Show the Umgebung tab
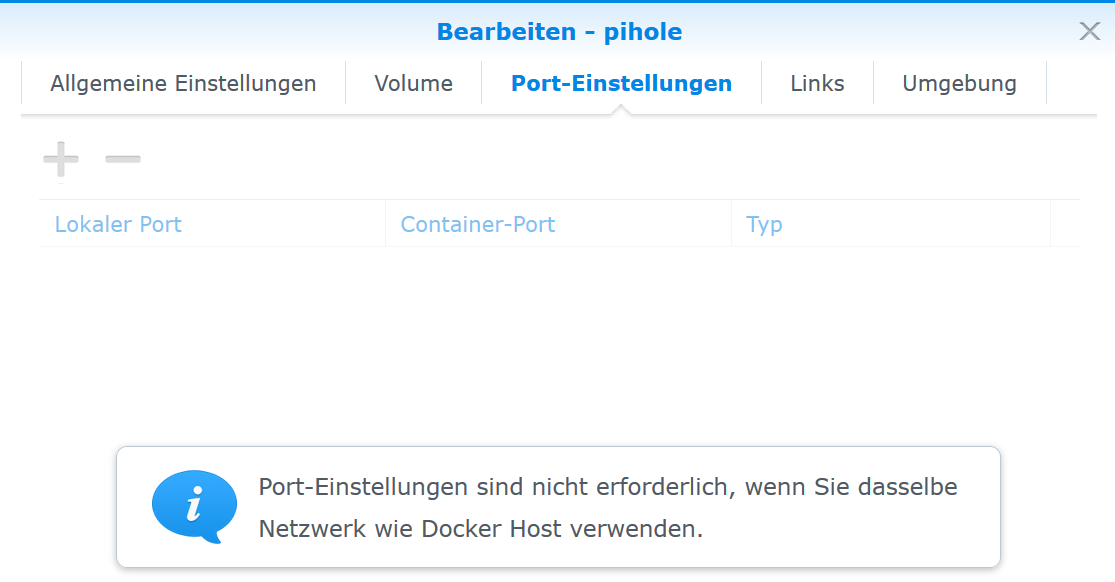This screenshot has width=1115, height=582. point(959,84)
